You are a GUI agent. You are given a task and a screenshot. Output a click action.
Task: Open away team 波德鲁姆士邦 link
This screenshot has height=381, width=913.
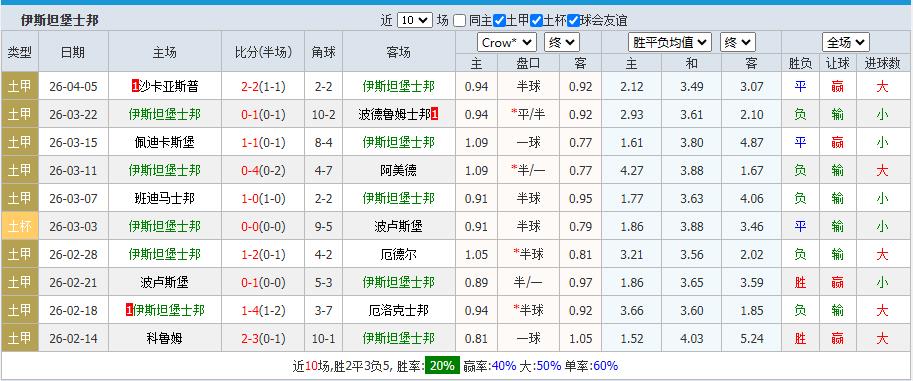[x=395, y=115]
